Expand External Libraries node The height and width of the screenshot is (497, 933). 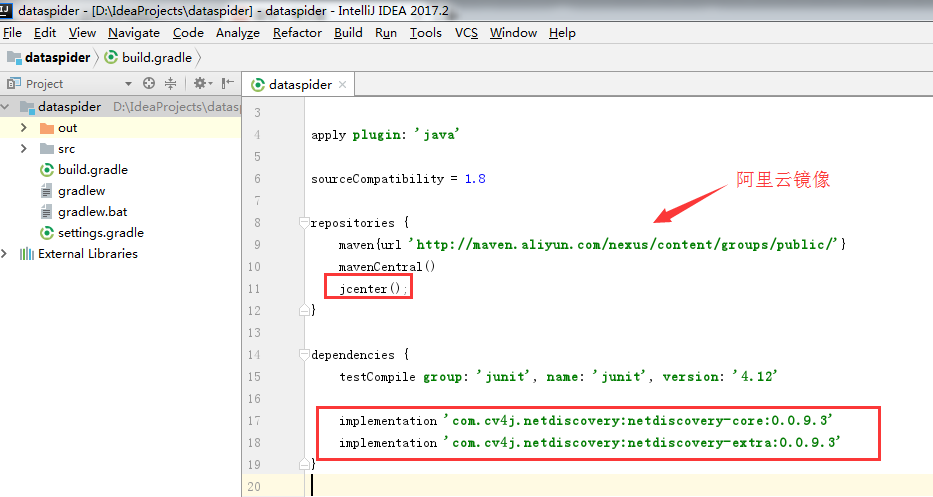4,254
